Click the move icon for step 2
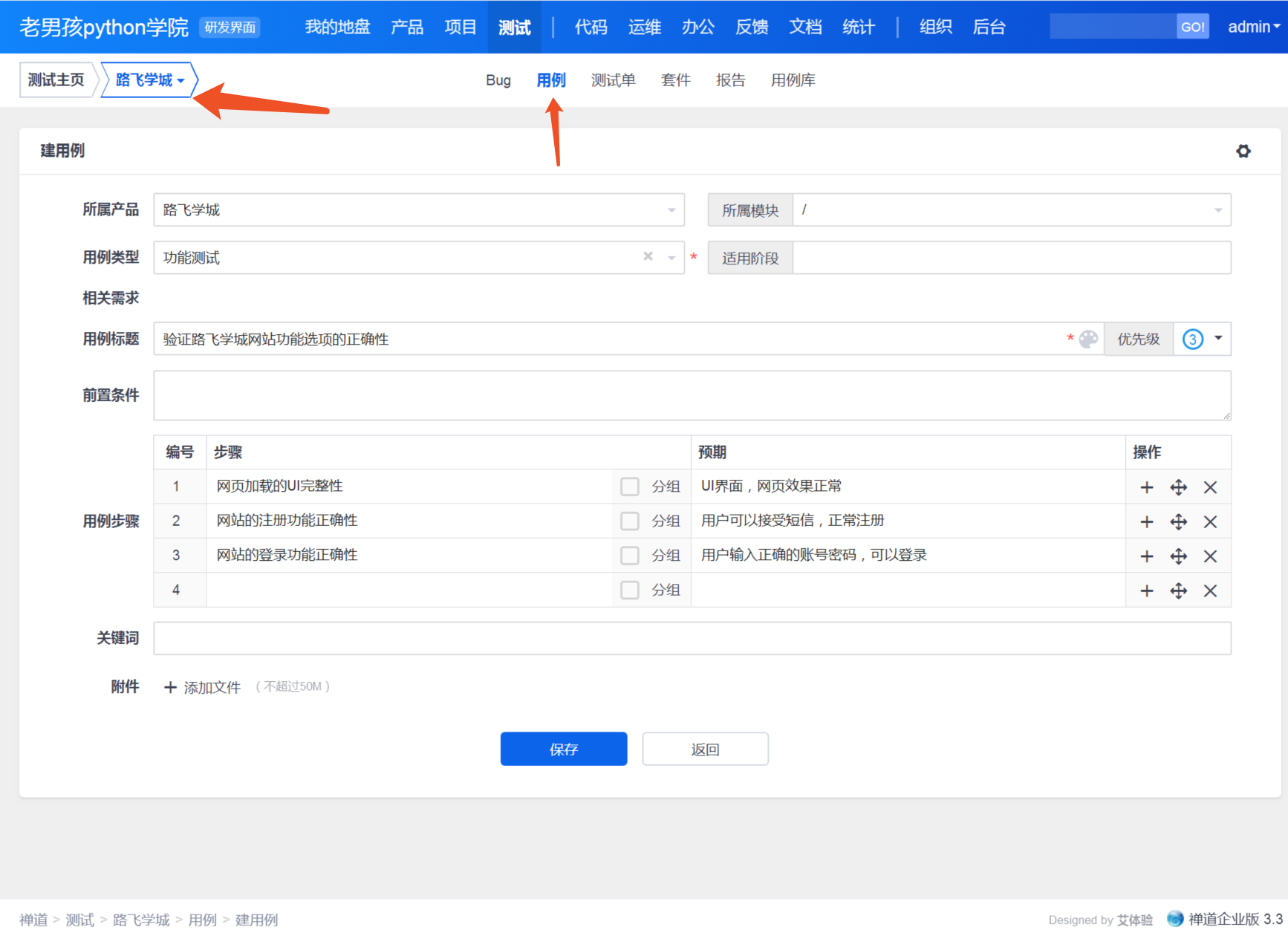The height and width of the screenshot is (930, 1288). pyautogui.click(x=1178, y=522)
